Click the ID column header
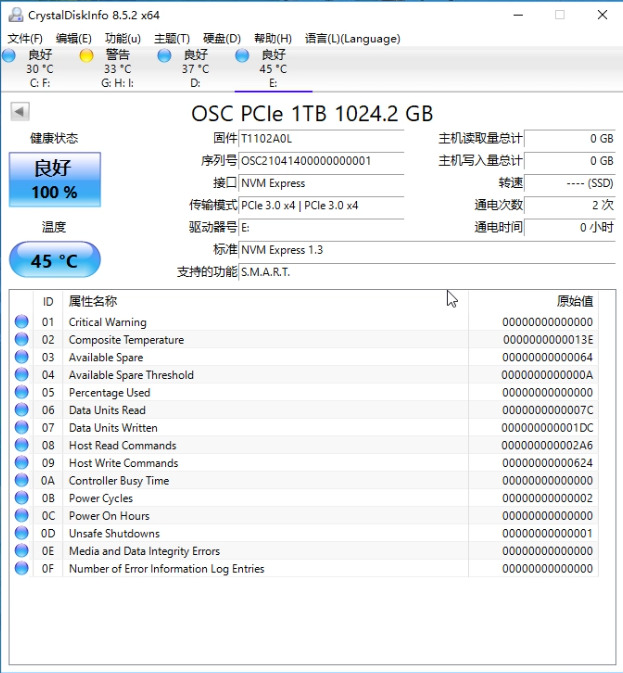Screen dimensions: 623x673 pos(48,301)
